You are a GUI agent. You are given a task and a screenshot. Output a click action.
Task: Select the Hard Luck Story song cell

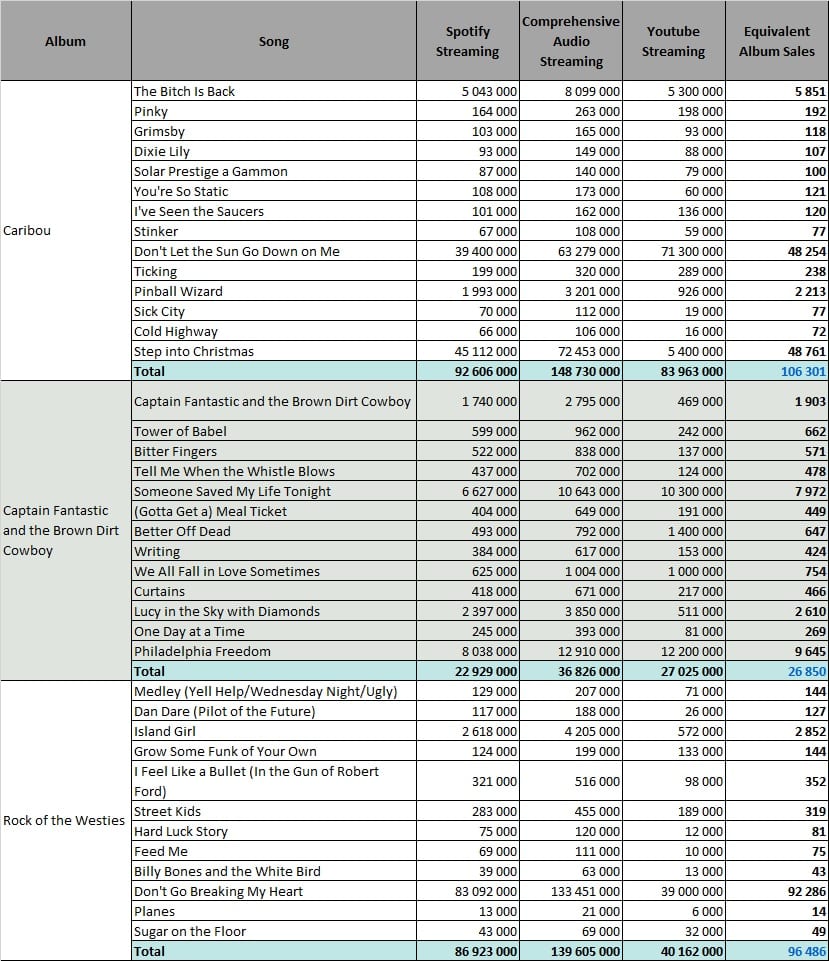pos(274,832)
